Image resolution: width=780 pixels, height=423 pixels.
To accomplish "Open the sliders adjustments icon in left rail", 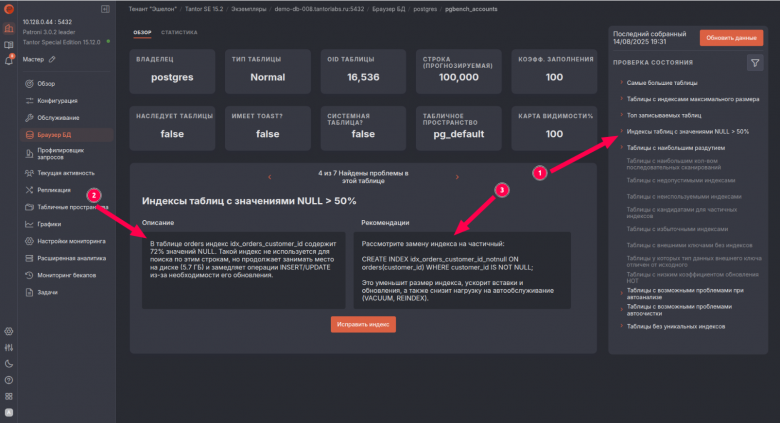I will point(9,347).
